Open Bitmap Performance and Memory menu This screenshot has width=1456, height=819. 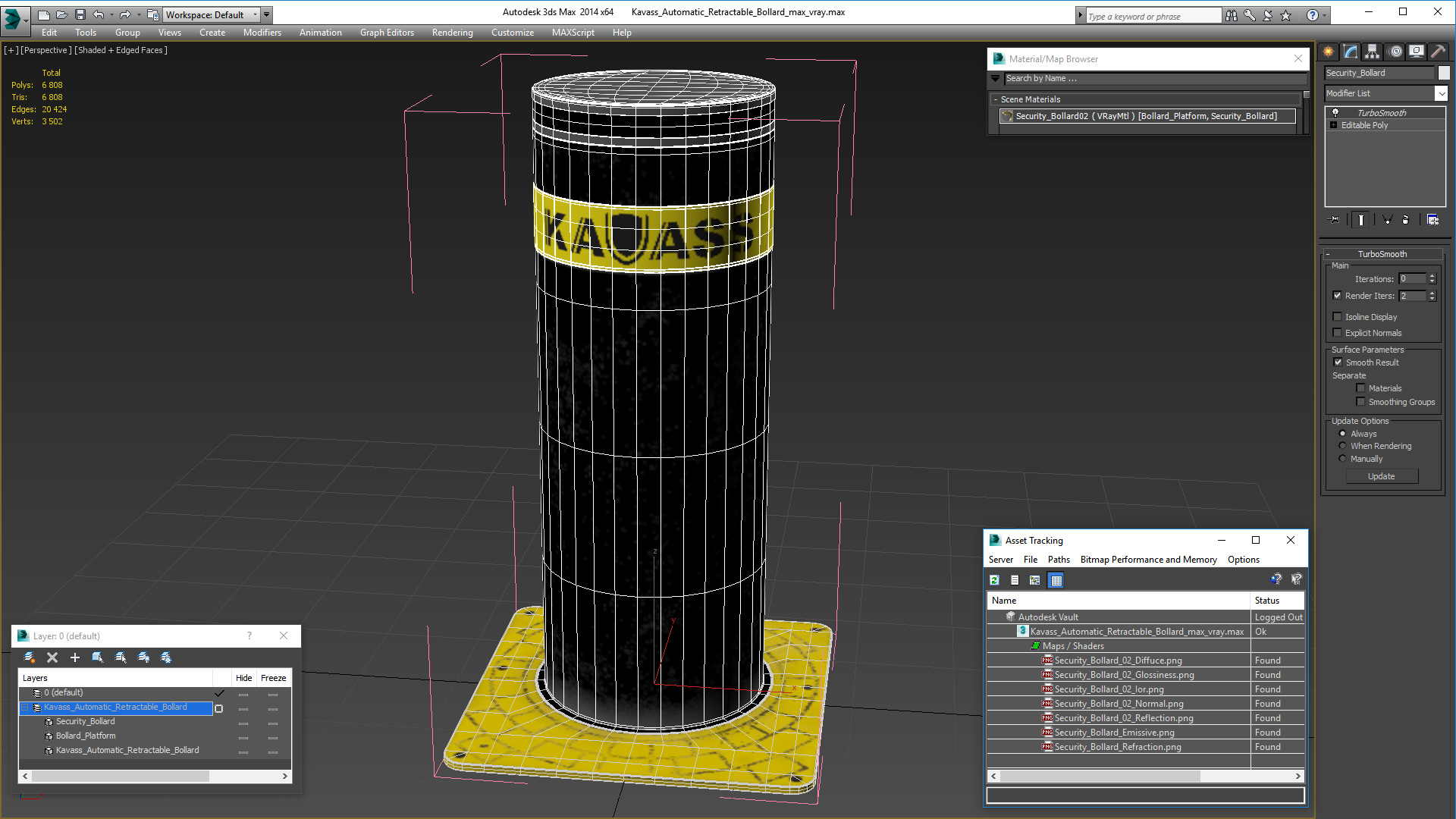(1148, 560)
